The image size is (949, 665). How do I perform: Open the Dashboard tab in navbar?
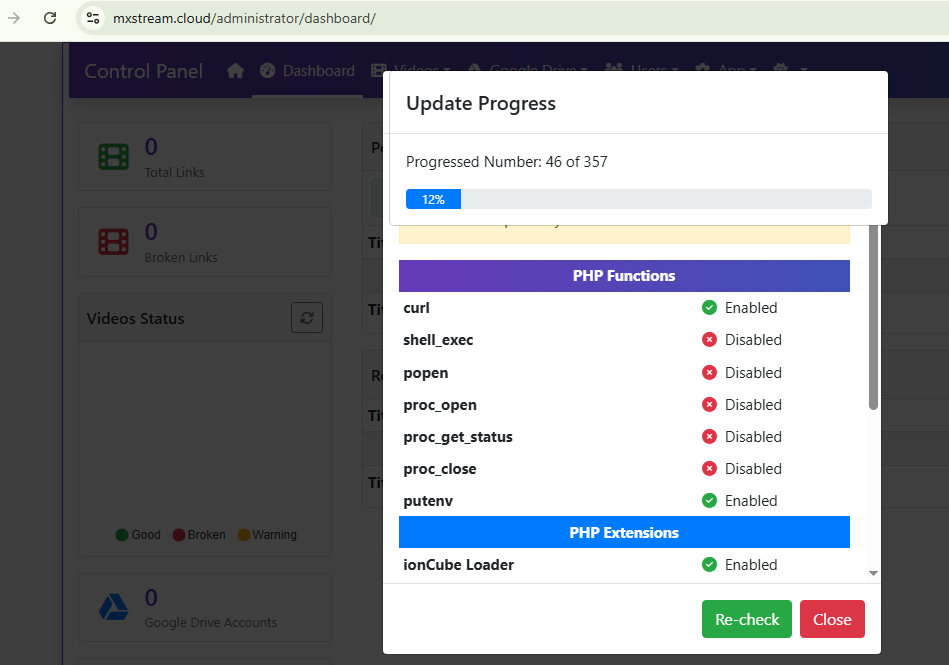[x=307, y=71]
